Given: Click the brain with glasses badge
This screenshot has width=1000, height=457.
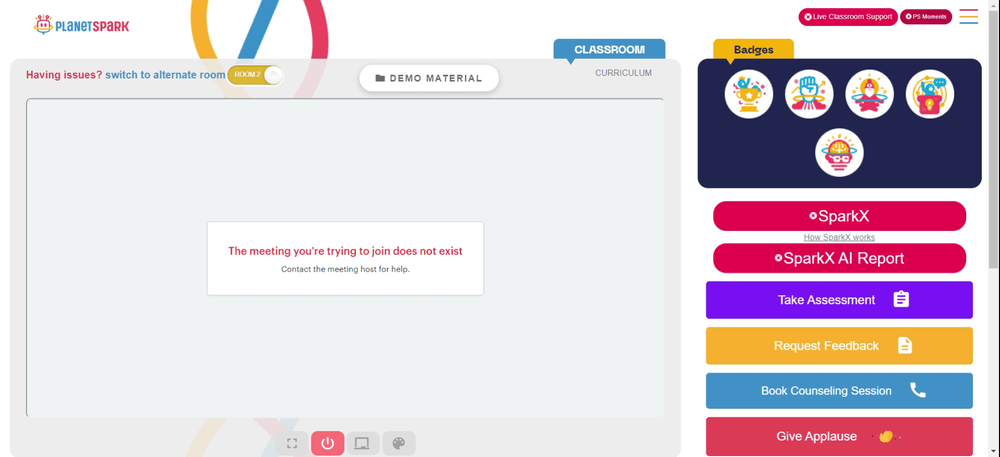Looking at the screenshot, I should point(839,153).
